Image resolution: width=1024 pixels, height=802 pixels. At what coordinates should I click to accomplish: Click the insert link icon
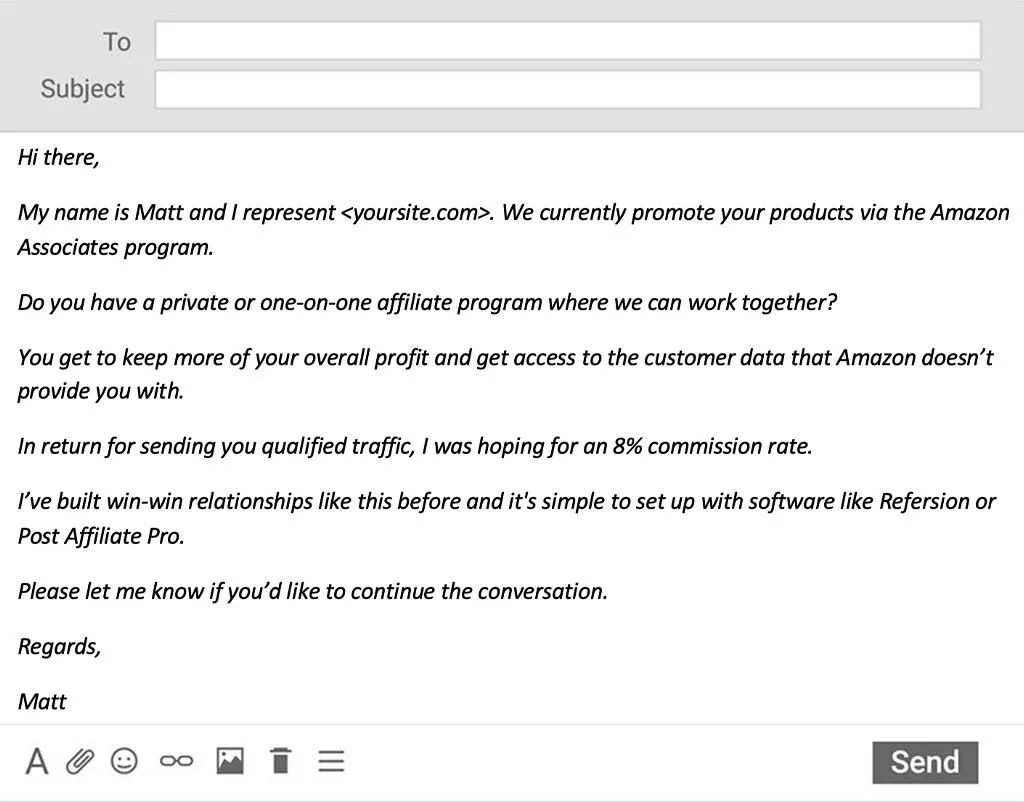click(x=177, y=761)
